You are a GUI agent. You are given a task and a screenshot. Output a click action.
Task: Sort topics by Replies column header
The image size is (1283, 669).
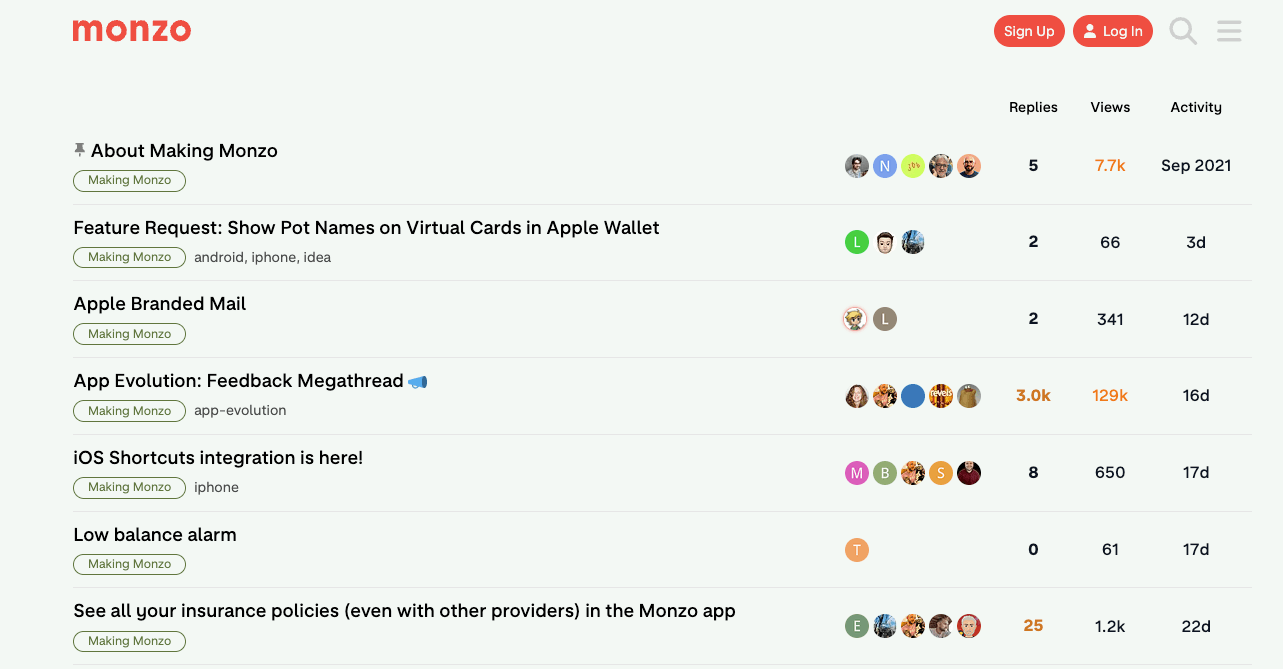pos(1033,107)
